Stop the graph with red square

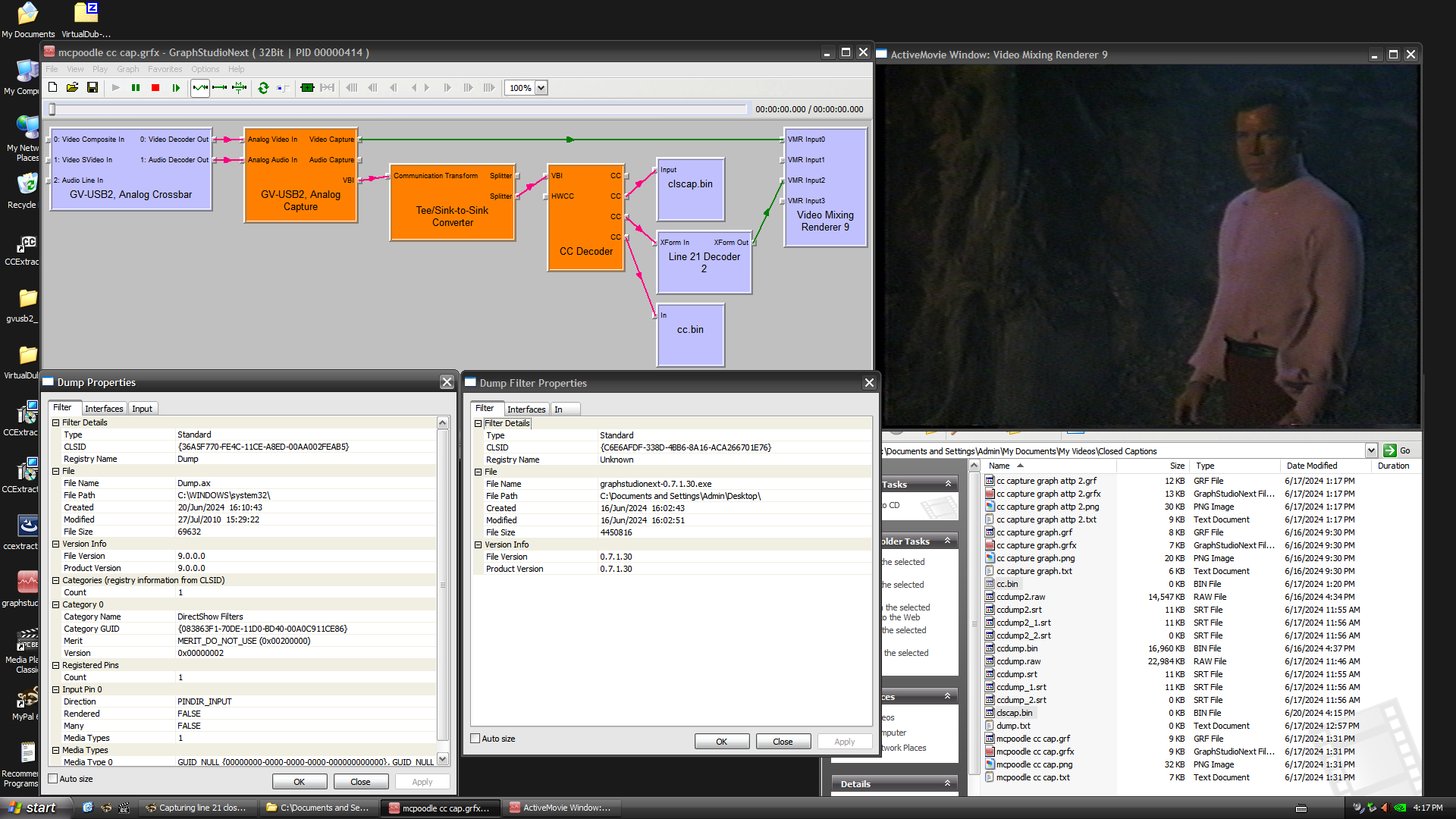point(155,88)
